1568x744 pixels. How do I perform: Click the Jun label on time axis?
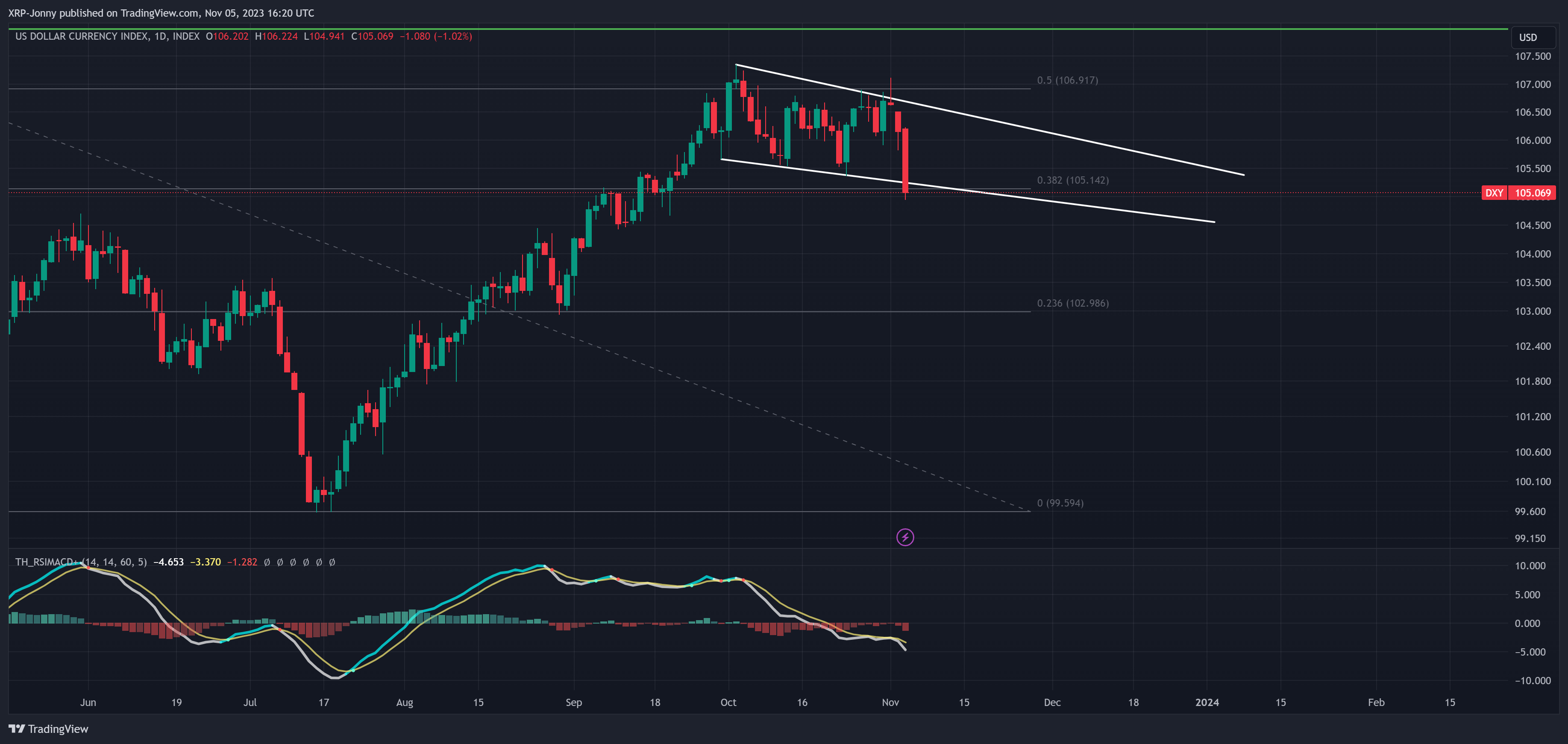pos(88,702)
